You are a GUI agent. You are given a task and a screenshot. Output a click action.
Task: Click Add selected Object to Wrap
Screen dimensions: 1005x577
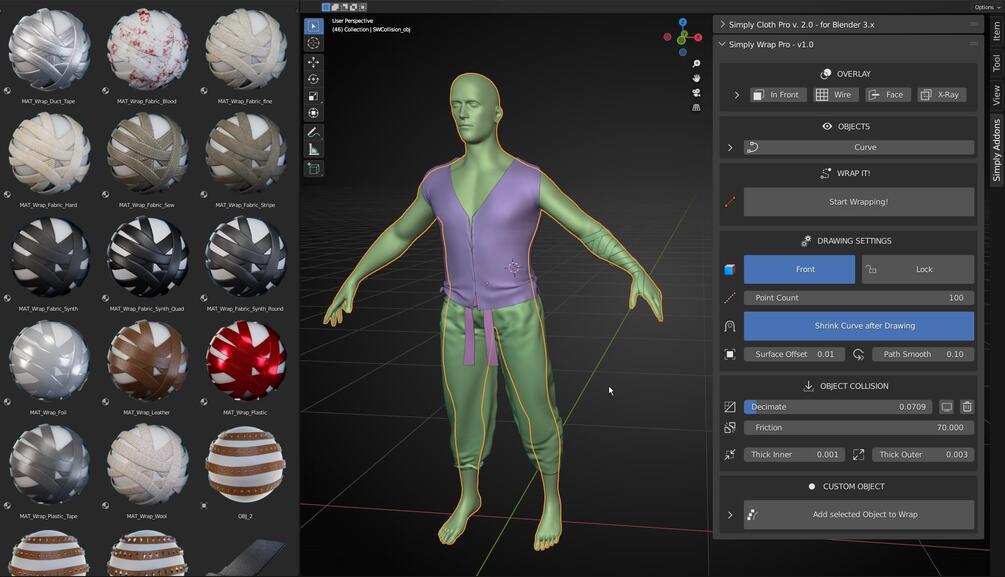click(859, 515)
